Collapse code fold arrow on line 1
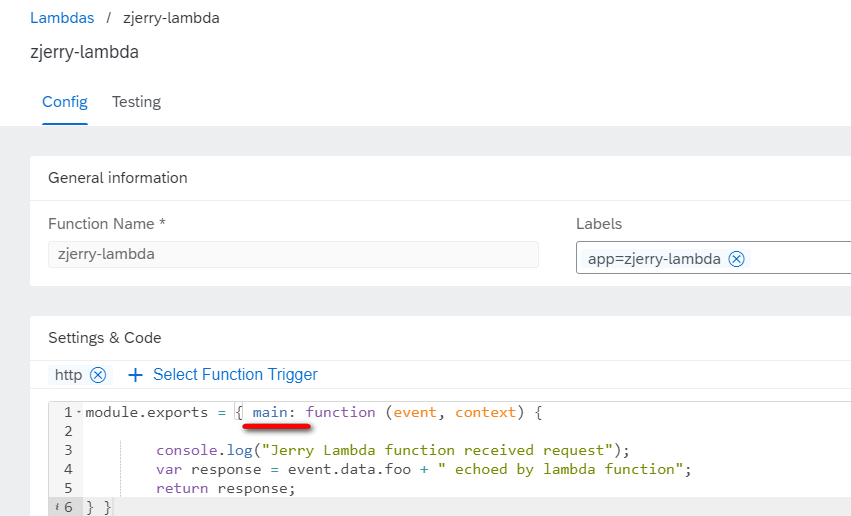Screen dimensions: 851x516 coord(79,412)
